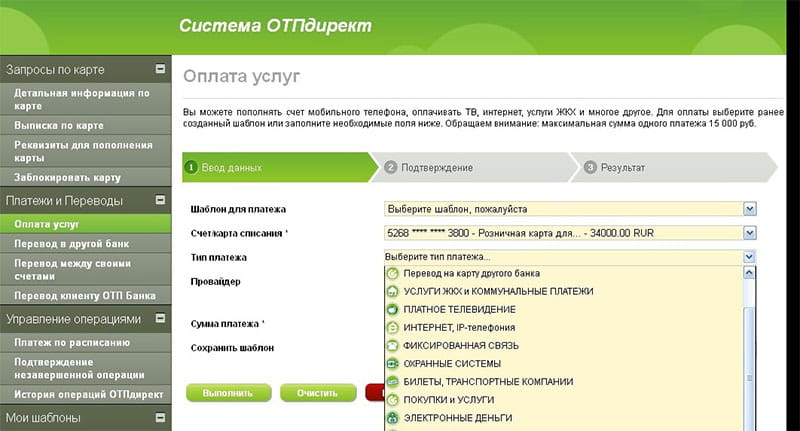This screenshot has width=800, height=431.
Task: Open Подтверждение незавершенной операции
Action: pos(86,368)
